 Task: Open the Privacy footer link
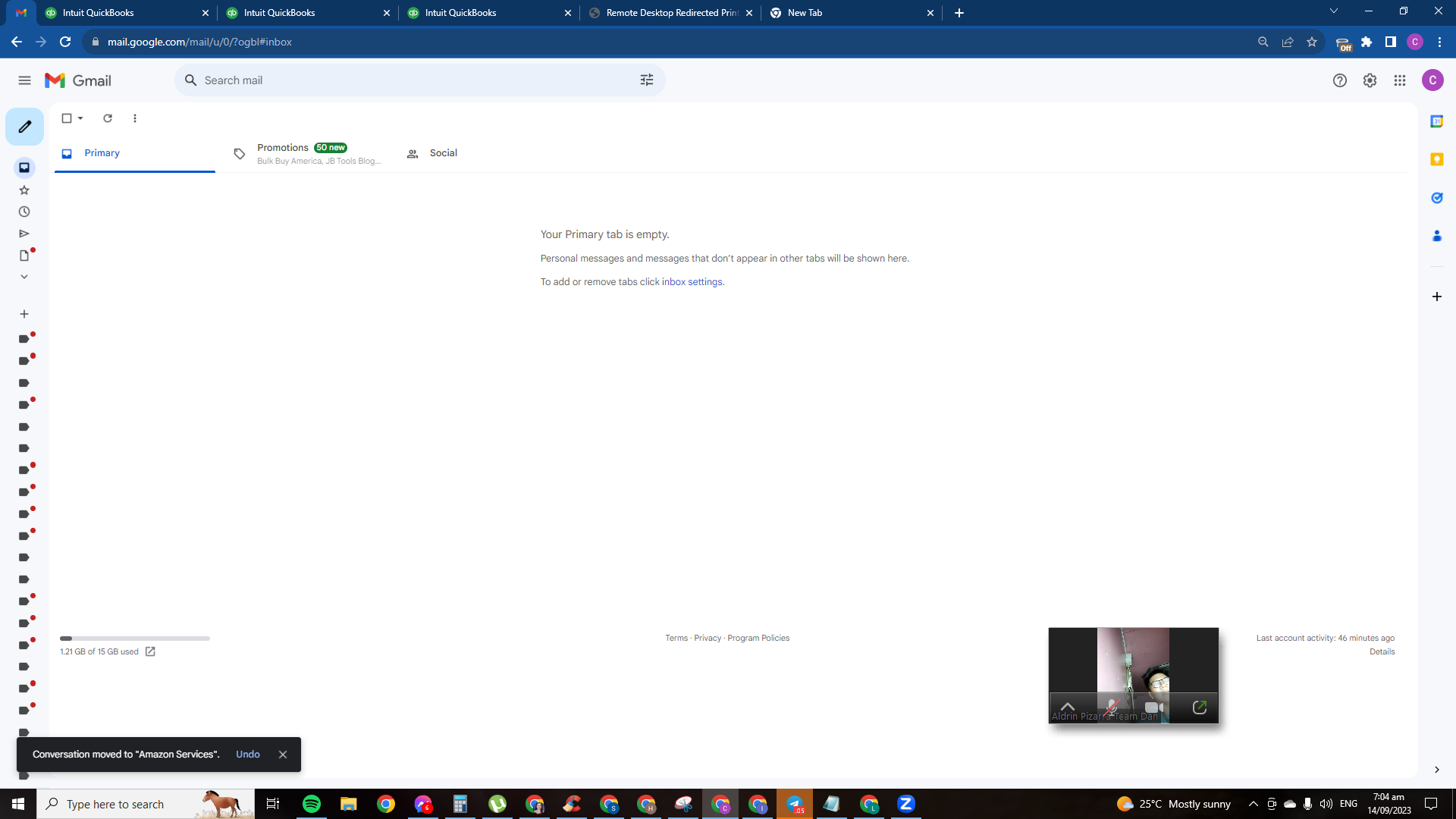point(708,639)
